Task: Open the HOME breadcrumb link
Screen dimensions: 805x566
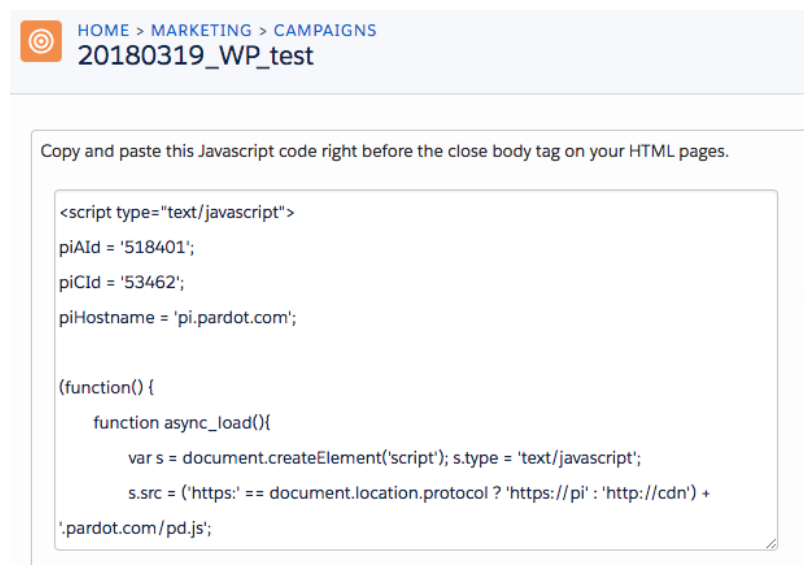Action: point(103,30)
